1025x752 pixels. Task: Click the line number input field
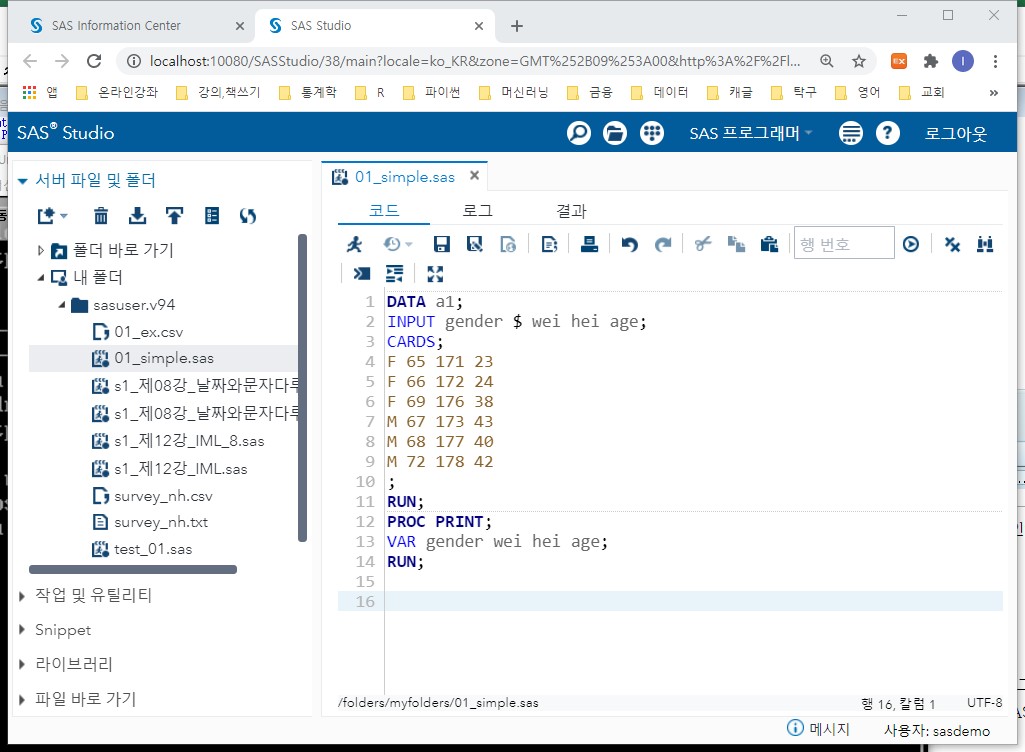tap(844, 243)
